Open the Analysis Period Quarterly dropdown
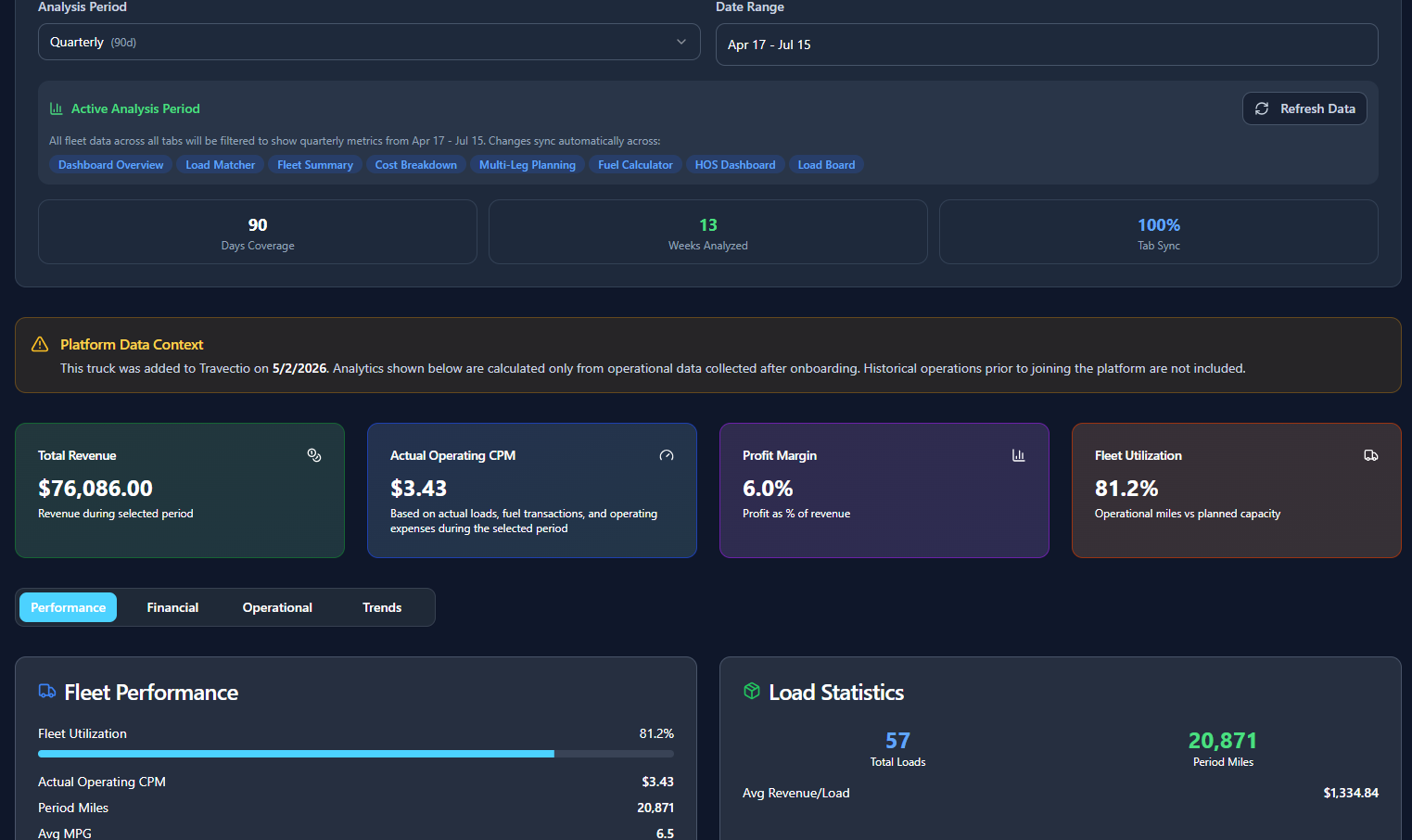This screenshot has width=1412, height=840. tap(369, 42)
